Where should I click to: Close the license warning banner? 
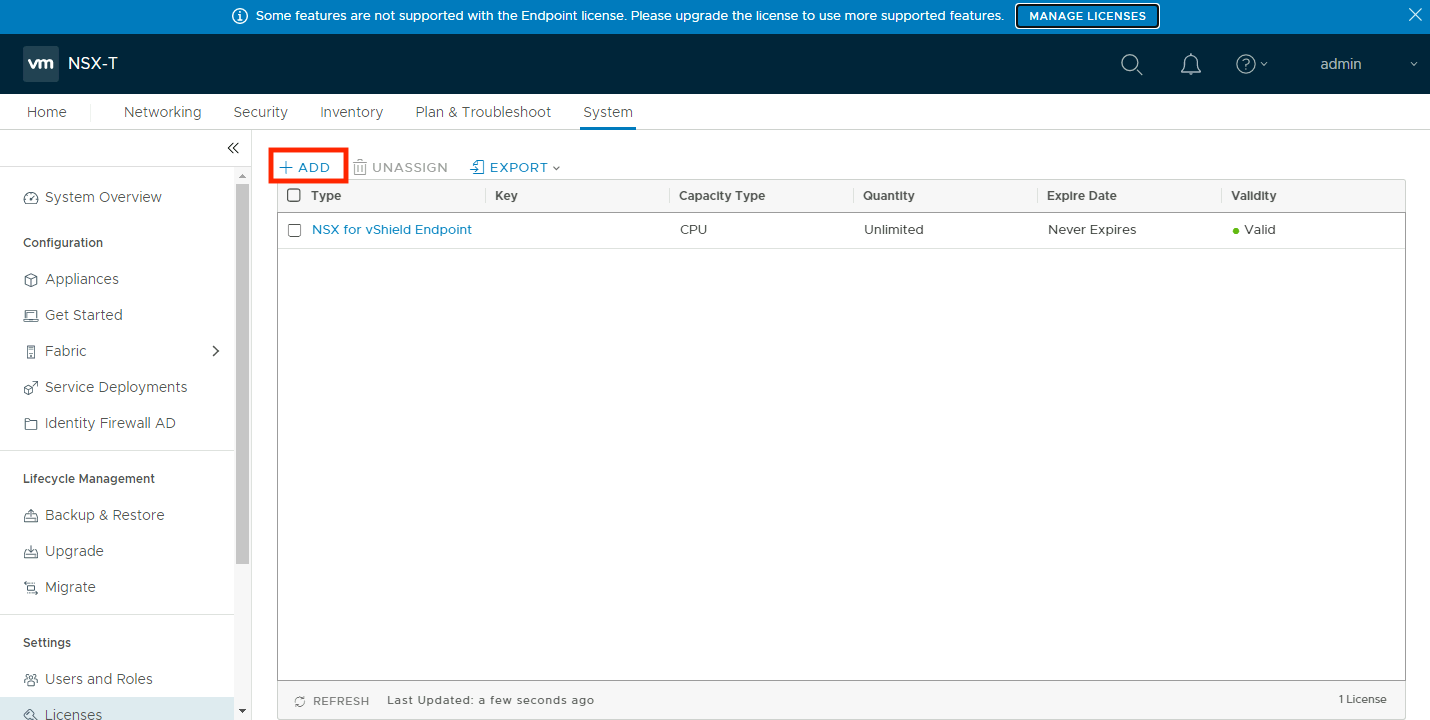[1414, 15]
